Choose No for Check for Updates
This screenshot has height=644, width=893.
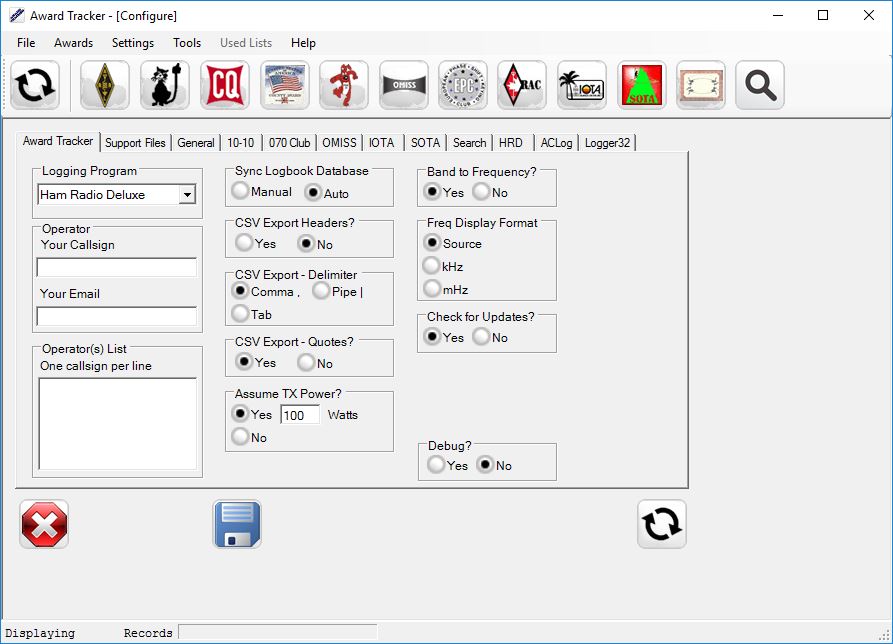pos(490,337)
